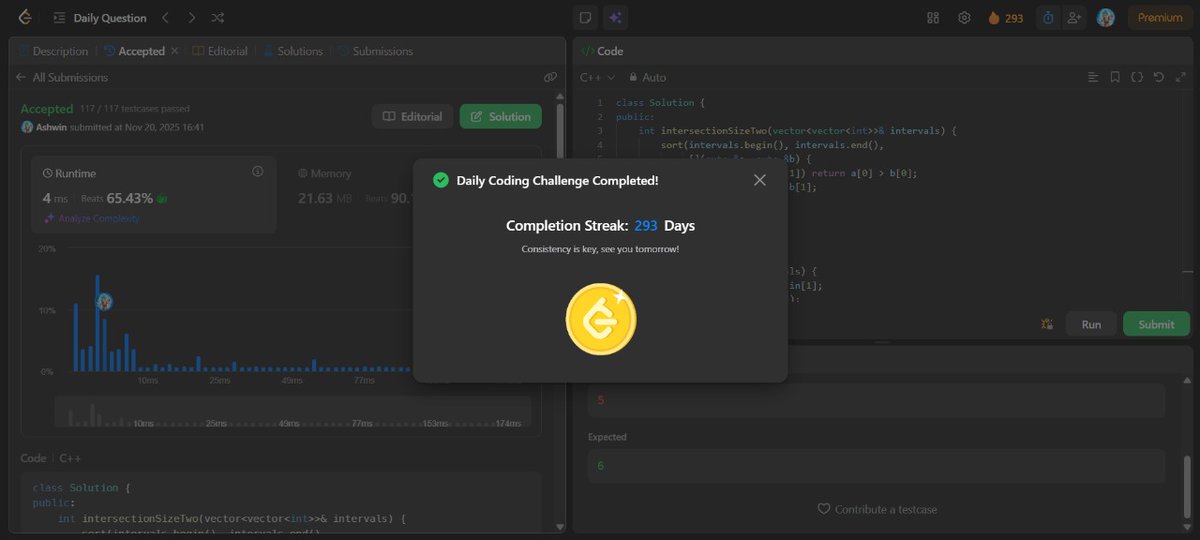Select the Runtime 4 ms card
This screenshot has width=1200, height=540.
[153, 194]
